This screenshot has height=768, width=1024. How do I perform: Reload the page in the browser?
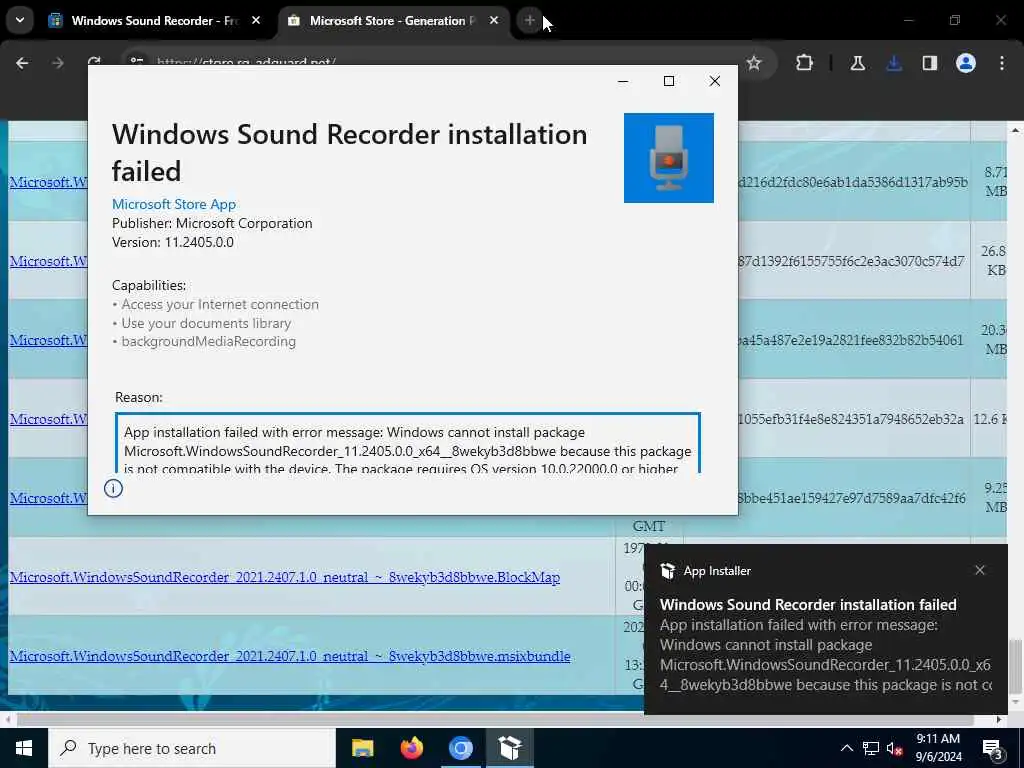tap(94, 63)
